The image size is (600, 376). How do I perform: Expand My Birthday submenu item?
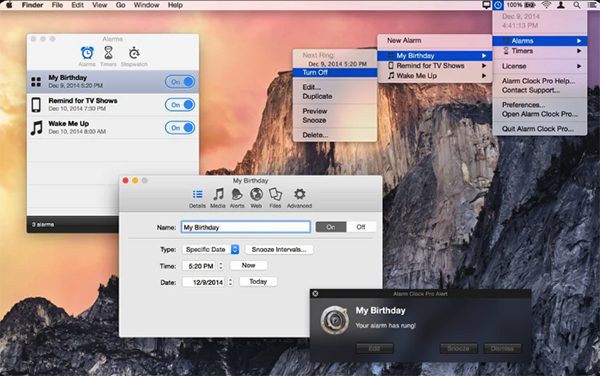(434, 56)
